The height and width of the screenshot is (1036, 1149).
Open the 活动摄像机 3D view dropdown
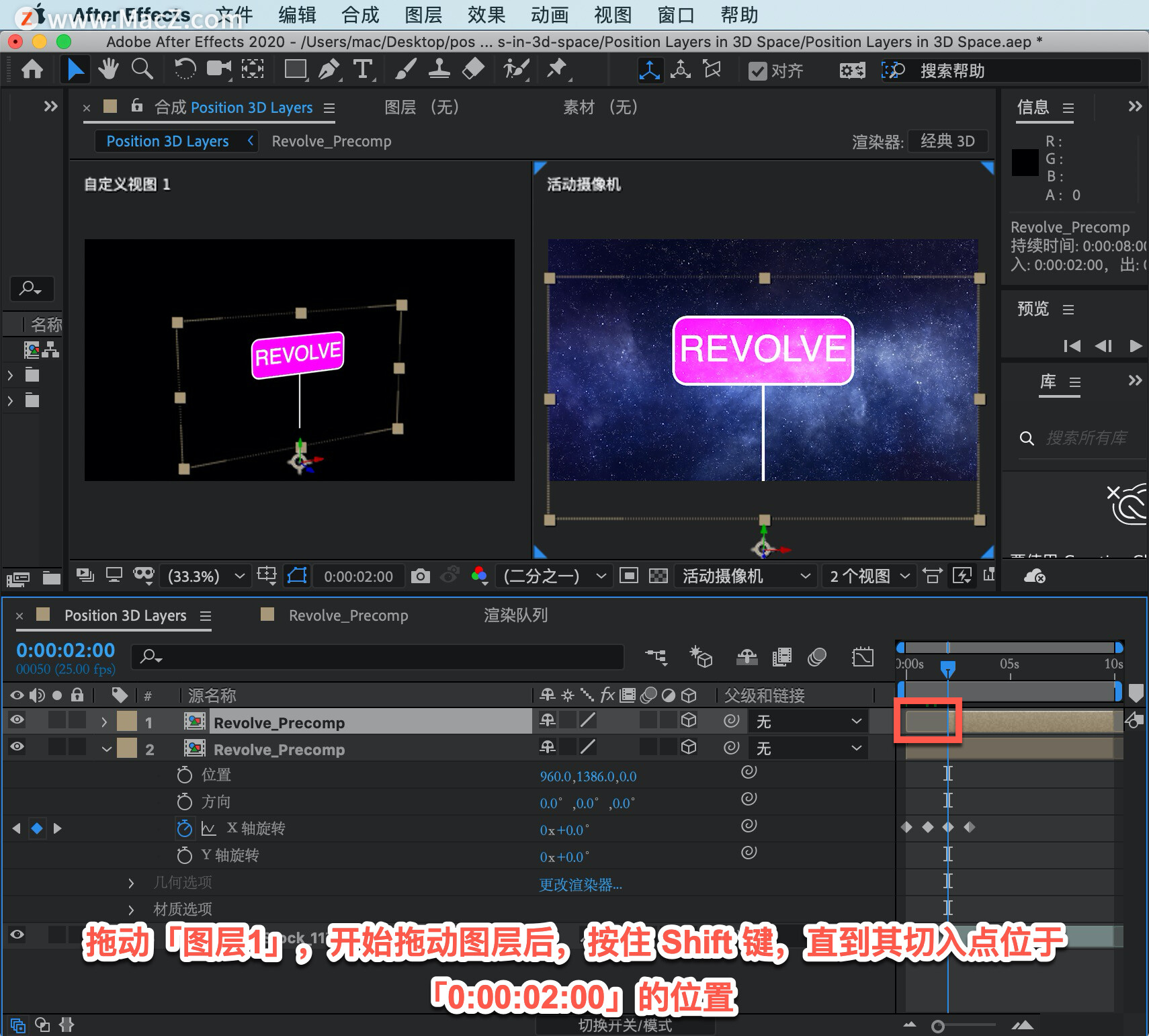[746, 576]
